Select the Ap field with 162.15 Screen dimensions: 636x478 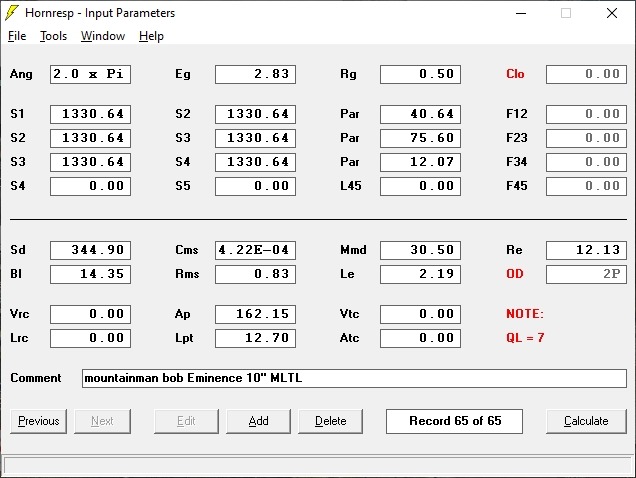point(256,314)
